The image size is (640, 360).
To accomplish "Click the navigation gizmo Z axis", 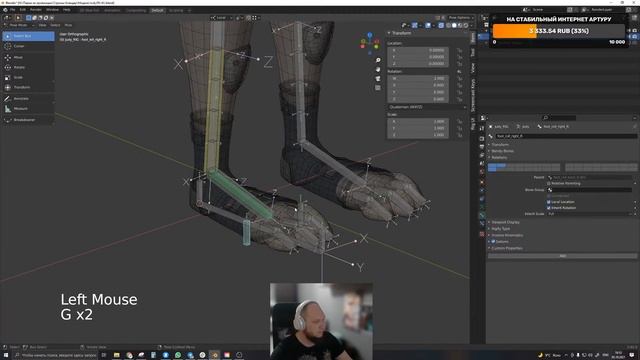I will [370, 35].
